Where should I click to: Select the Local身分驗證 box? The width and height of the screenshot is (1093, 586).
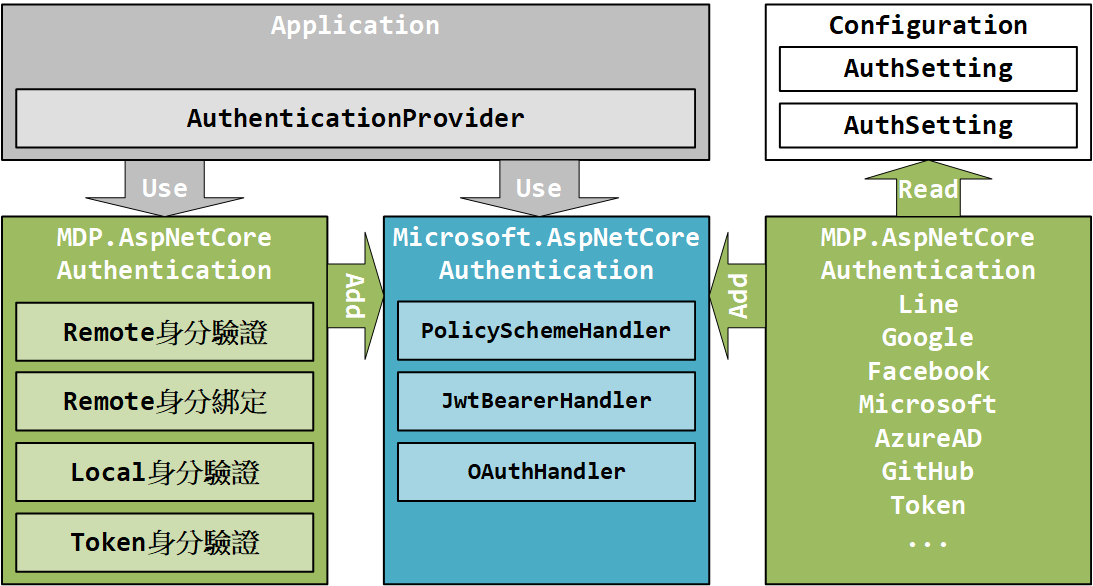point(165,472)
